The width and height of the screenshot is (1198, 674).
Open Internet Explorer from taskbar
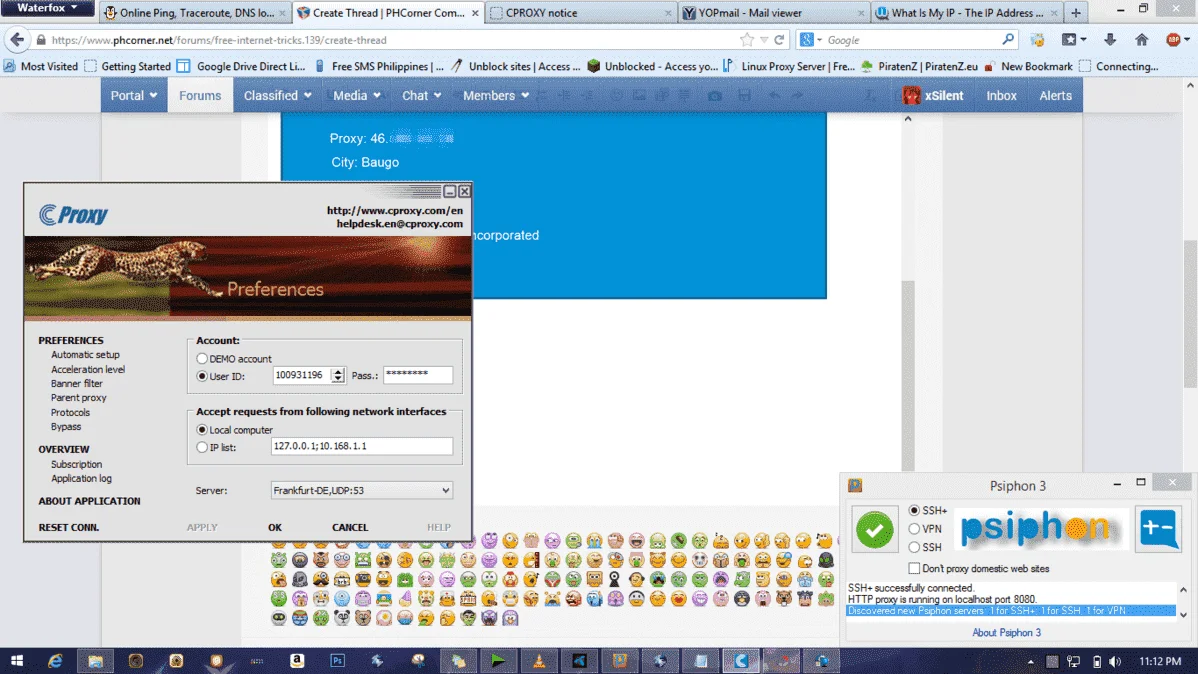click(x=55, y=661)
